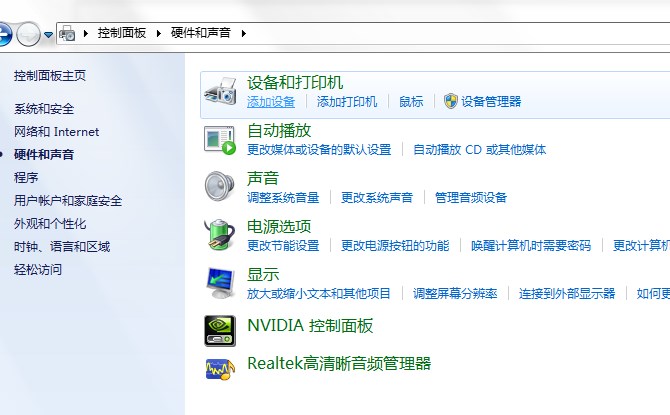Open 网络和 Internet category

[x=56, y=132]
